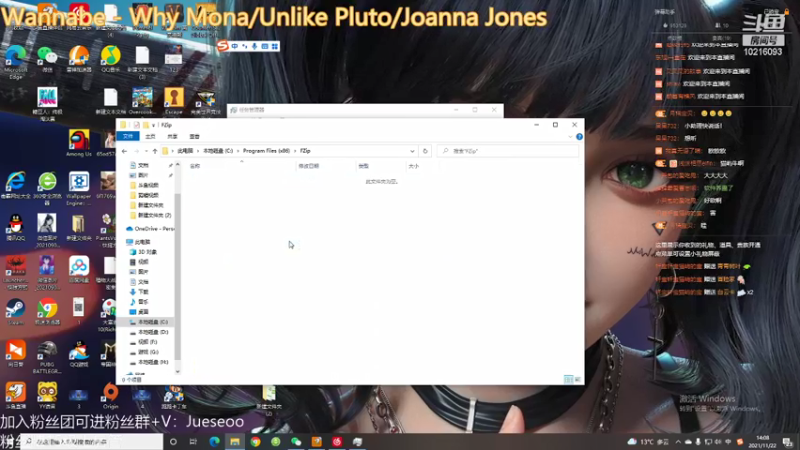Select OneDrive in navigation pane

click(149, 229)
